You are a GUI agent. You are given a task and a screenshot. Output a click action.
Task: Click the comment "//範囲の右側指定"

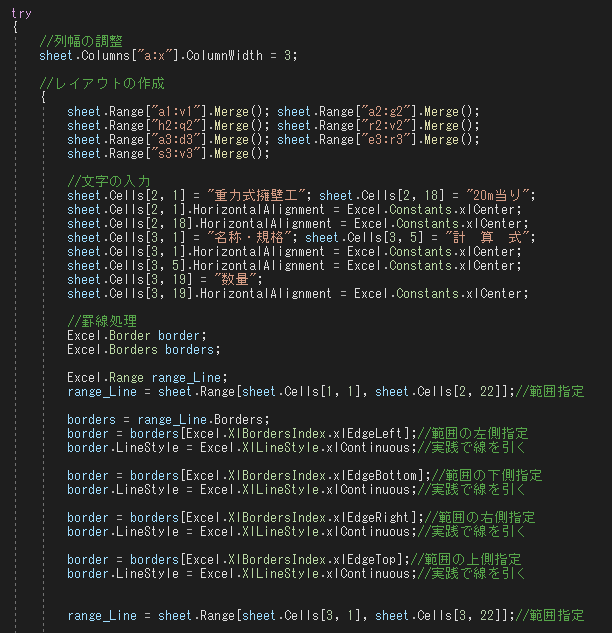click(x=480, y=518)
